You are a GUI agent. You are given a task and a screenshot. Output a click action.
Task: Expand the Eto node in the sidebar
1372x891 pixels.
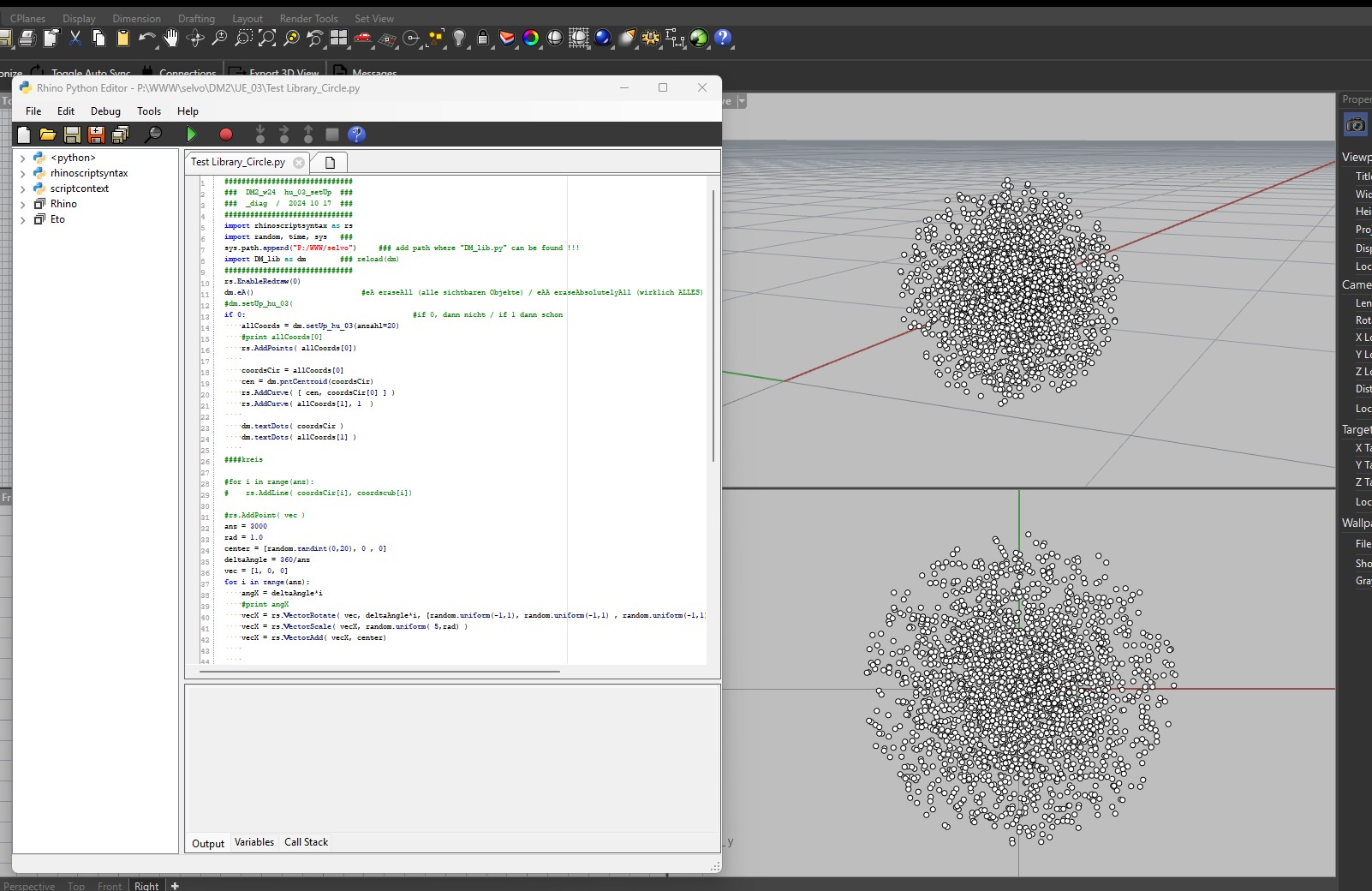22,219
